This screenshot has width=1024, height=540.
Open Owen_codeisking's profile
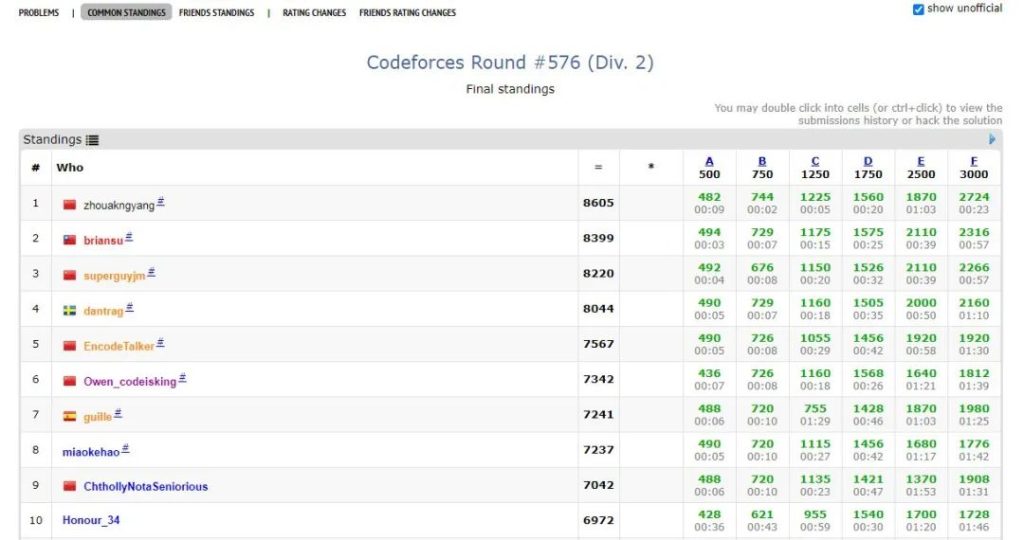coord(130,382)
